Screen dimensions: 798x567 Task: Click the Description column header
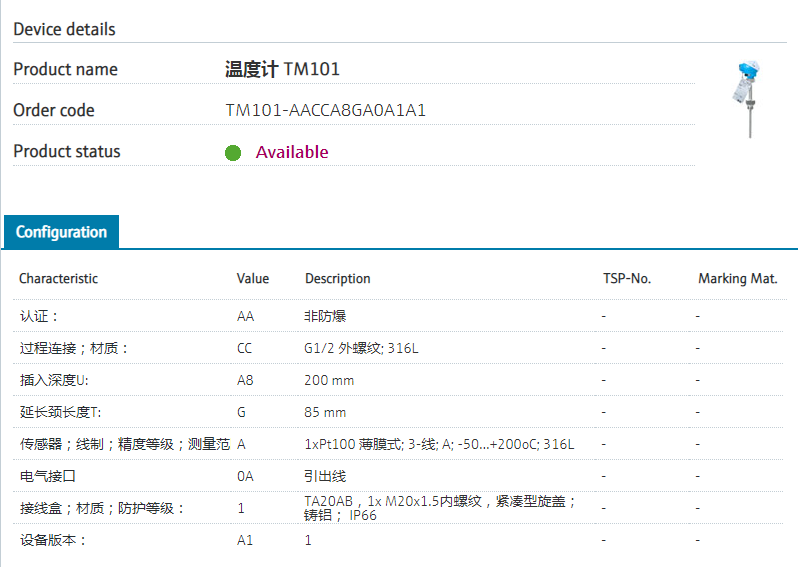[x=338, y=279]
